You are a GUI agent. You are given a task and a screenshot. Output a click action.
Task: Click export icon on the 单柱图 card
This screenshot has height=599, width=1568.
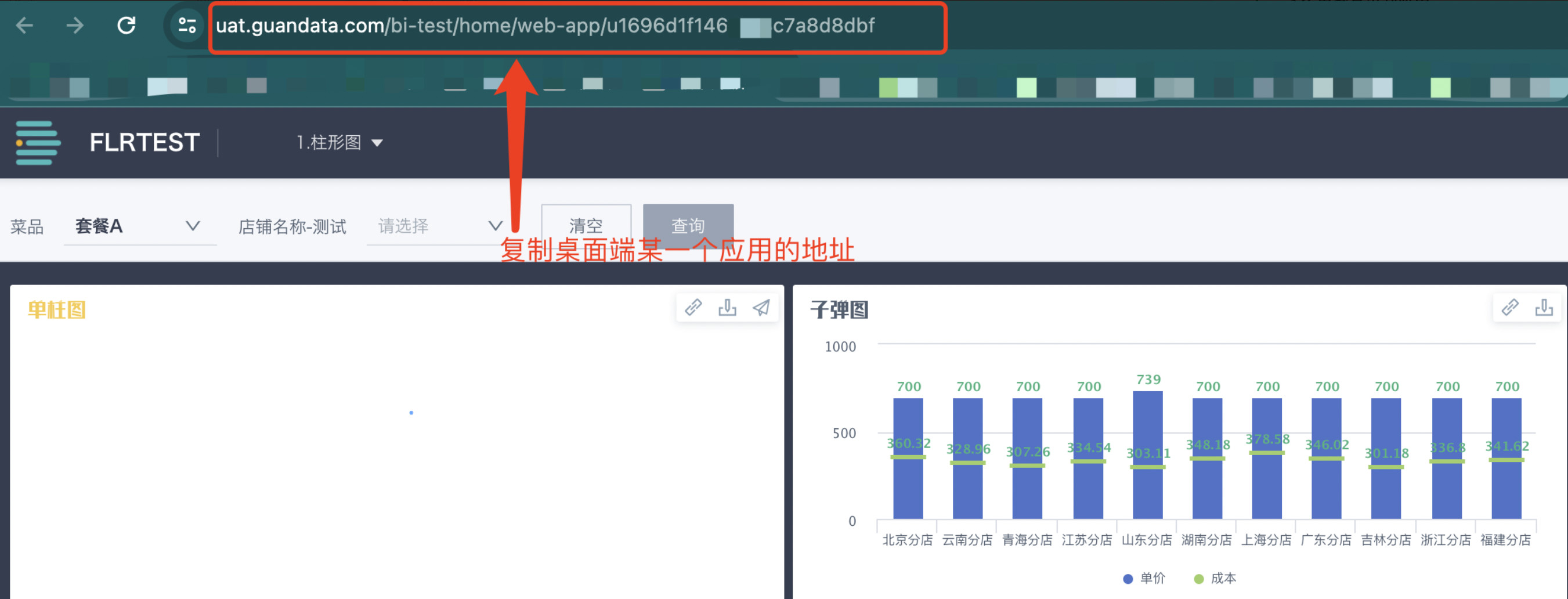(x=727, y=308)
